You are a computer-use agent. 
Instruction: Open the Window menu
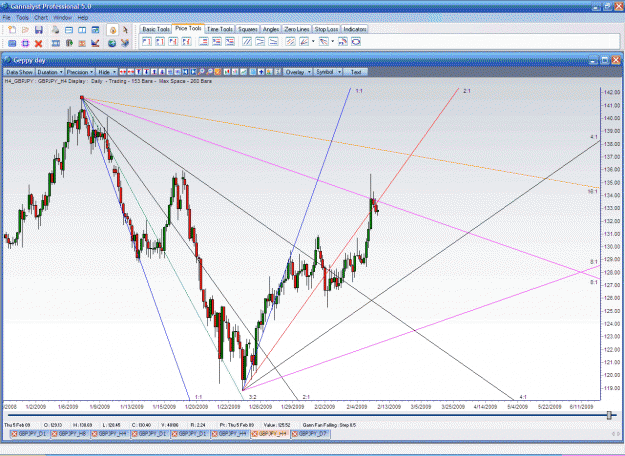(63, 18)
